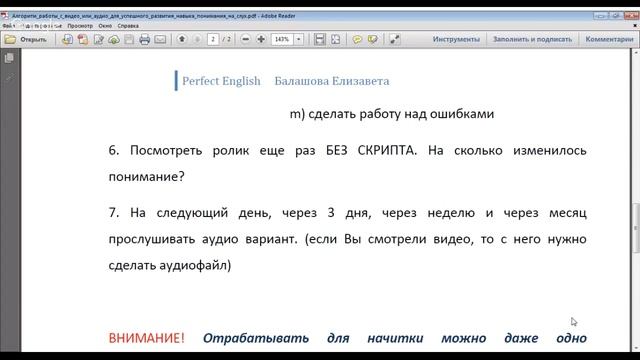This screenshot has width=640, height=360.
Task: Click the Sign document pen icon
Action: (98, 40)
